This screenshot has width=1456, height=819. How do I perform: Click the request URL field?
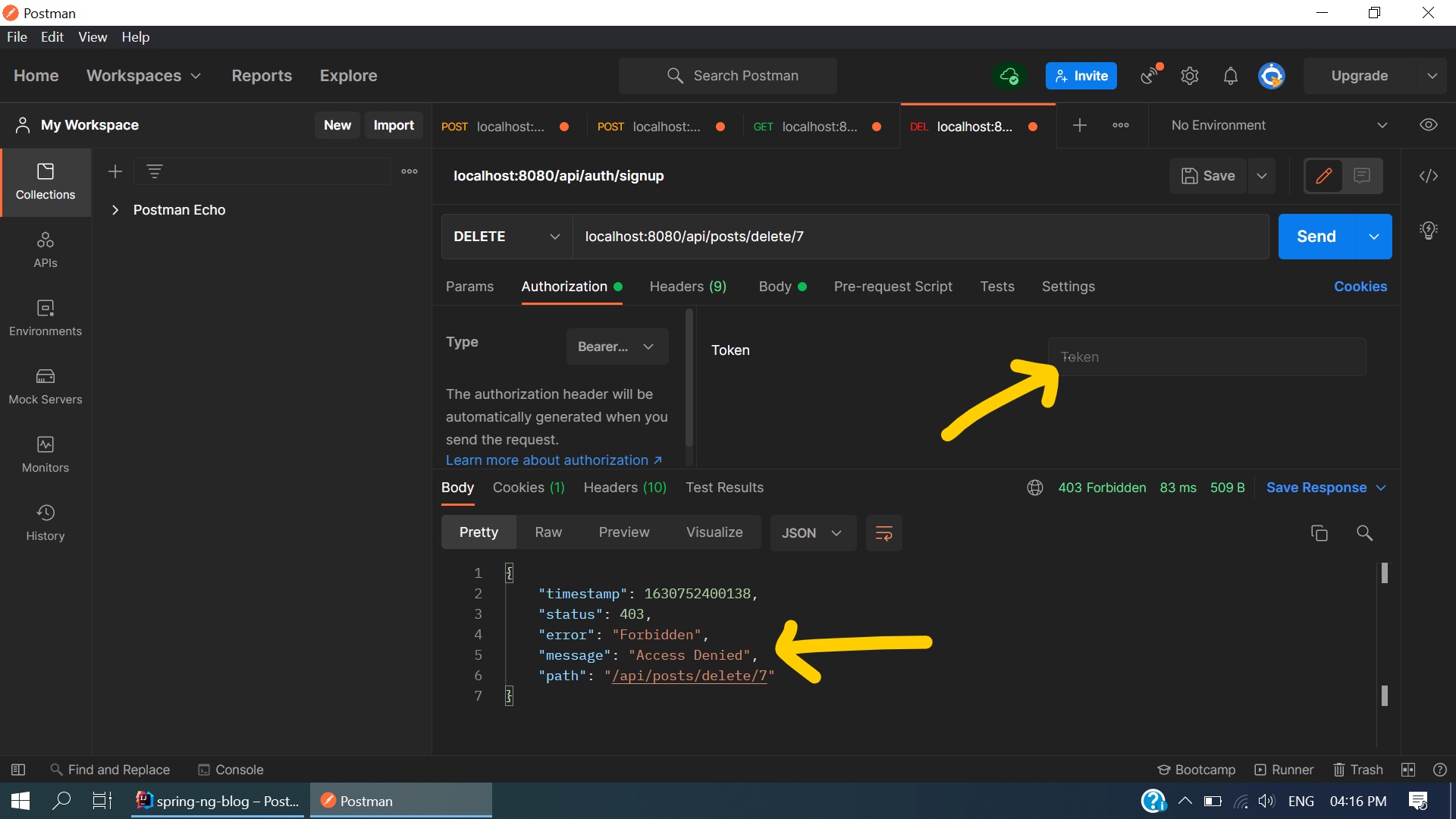pyautogui.click(x=921, y=237)
